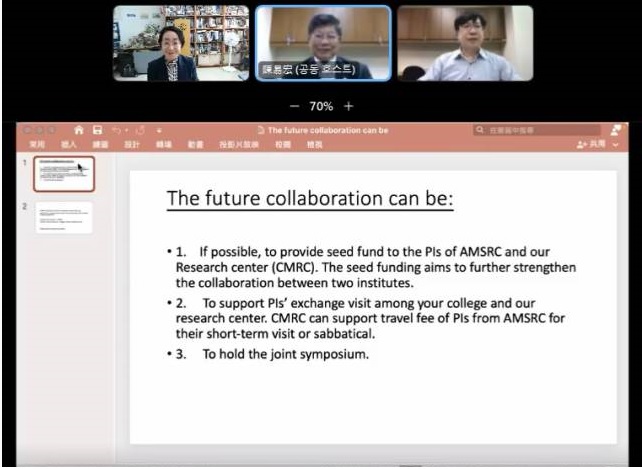This screenshot has height=469, width=642.
Task: Open the quick access toolbar dropdown arrow
Action: (x=159, y=130)
